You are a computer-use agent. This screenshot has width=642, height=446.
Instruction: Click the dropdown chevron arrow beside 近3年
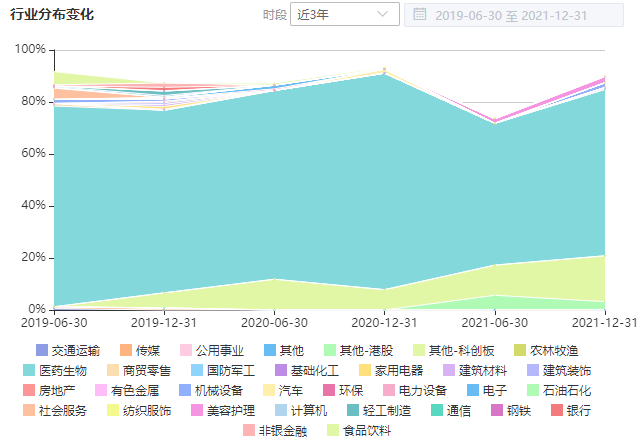point(383,15)
